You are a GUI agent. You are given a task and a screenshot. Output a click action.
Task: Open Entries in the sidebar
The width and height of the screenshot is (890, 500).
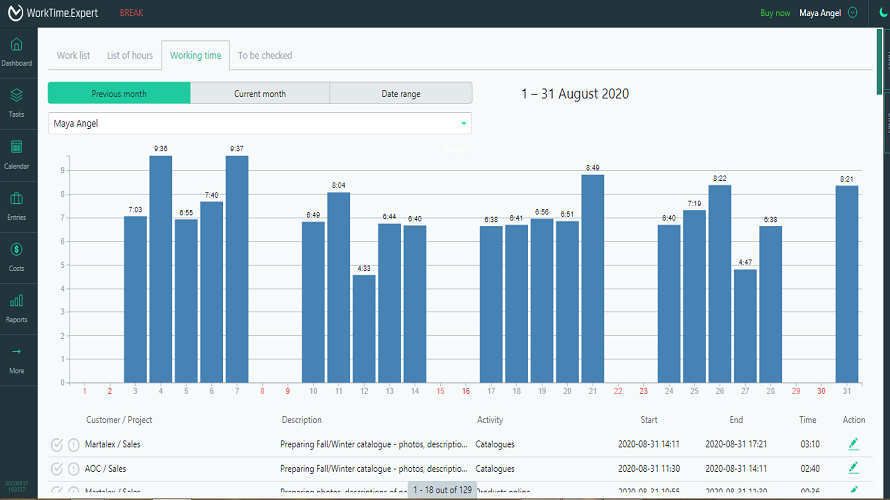tap(17, 204)
